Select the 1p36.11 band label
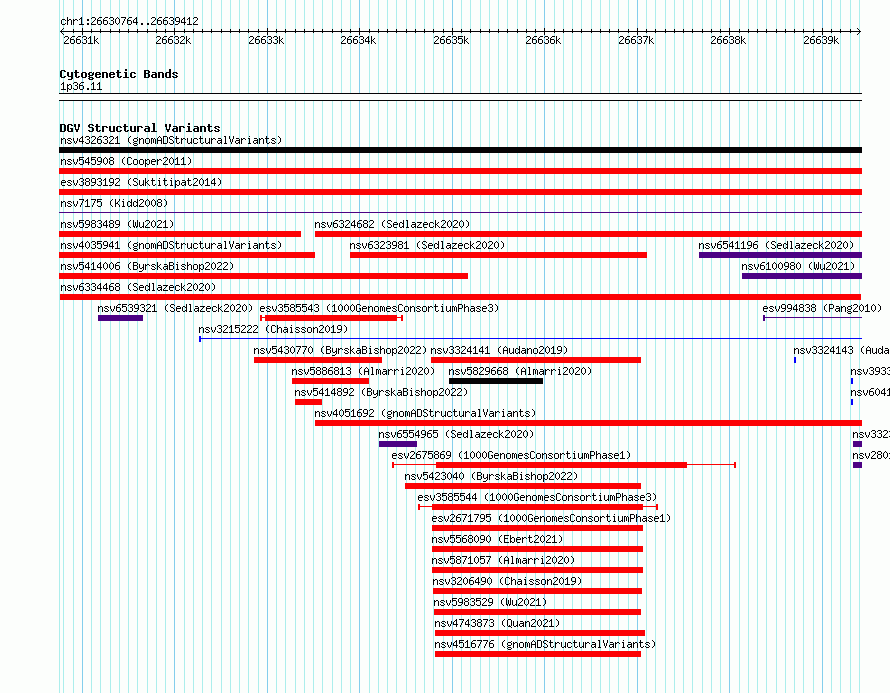890x693 pixels. tap(81, 86)
